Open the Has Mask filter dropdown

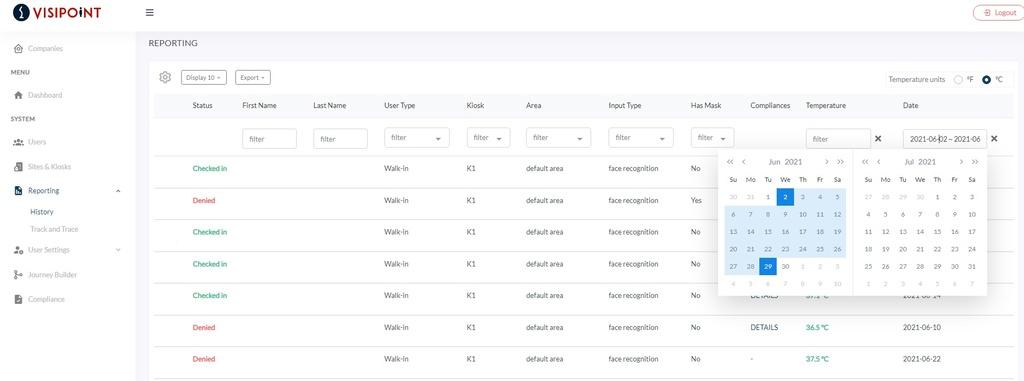712,138
